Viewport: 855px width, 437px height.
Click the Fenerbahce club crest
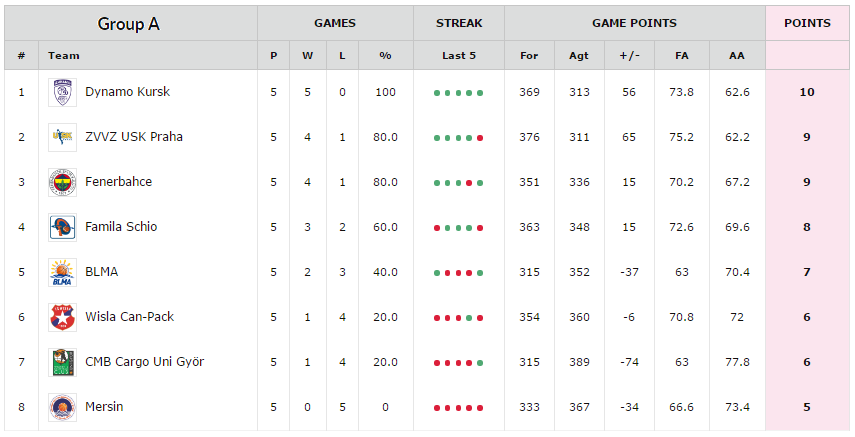pos(62,182)
